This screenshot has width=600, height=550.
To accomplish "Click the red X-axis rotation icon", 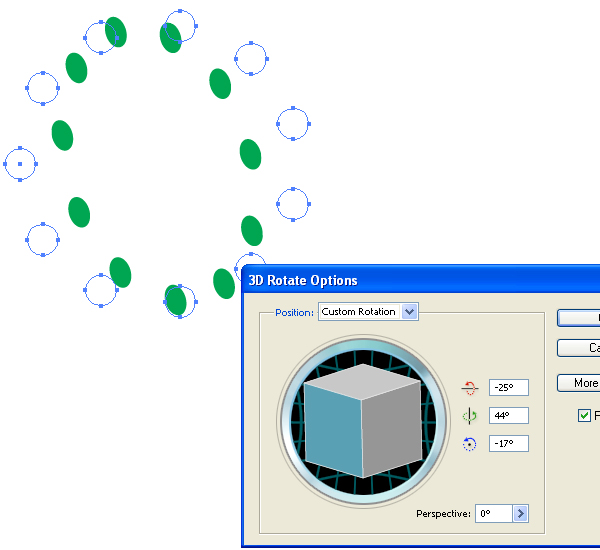I will (x=470, y=388).
